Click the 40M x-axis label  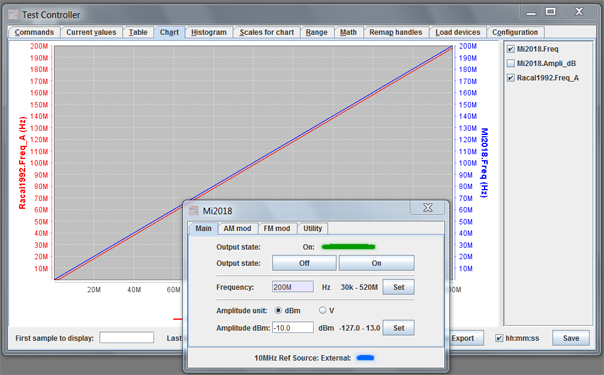134,290
